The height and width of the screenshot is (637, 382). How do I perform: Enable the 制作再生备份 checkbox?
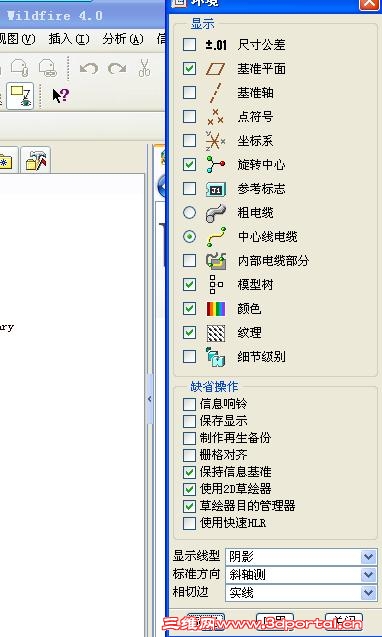click(189, 438)
